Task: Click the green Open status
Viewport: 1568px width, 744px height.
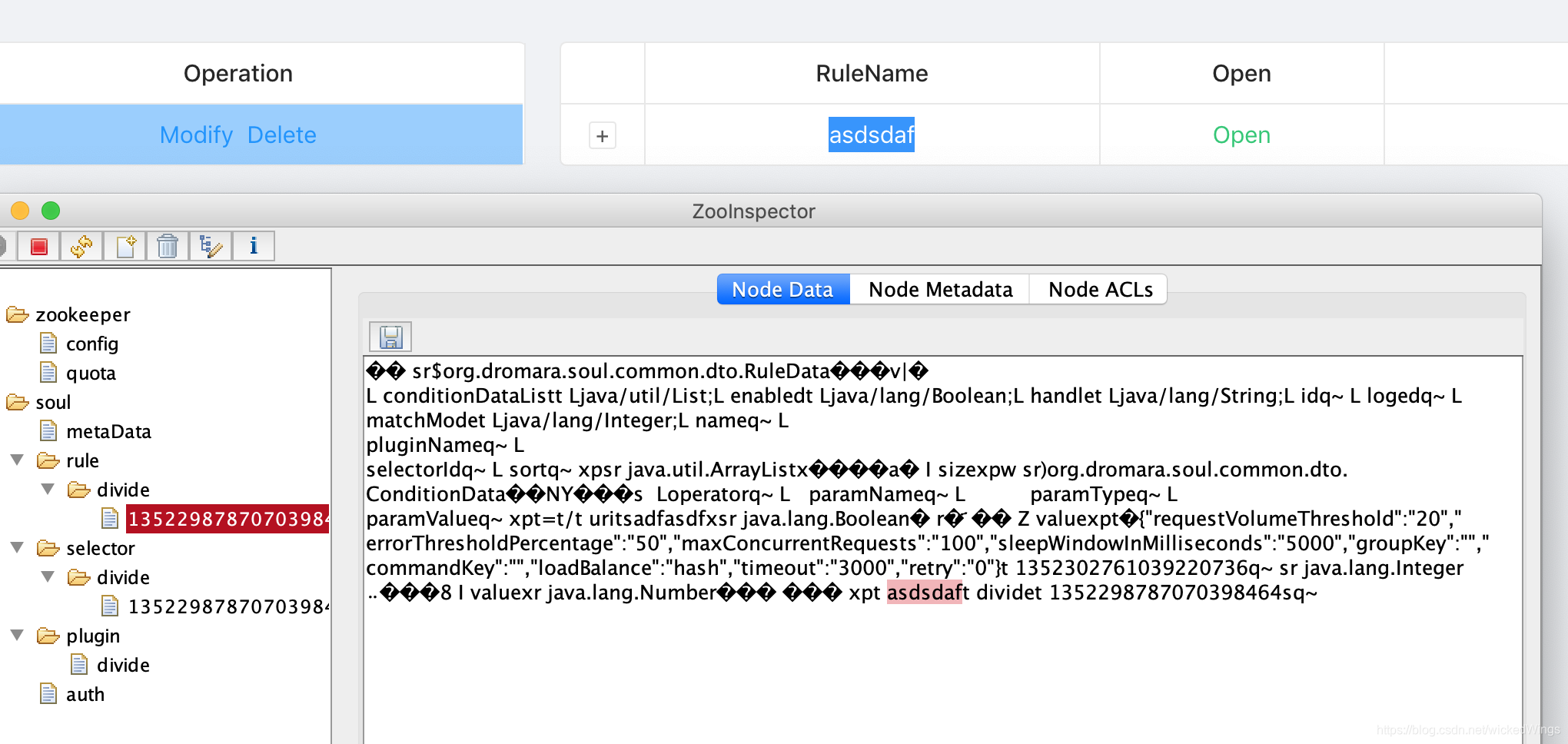Action: [x=1241, y=135]
